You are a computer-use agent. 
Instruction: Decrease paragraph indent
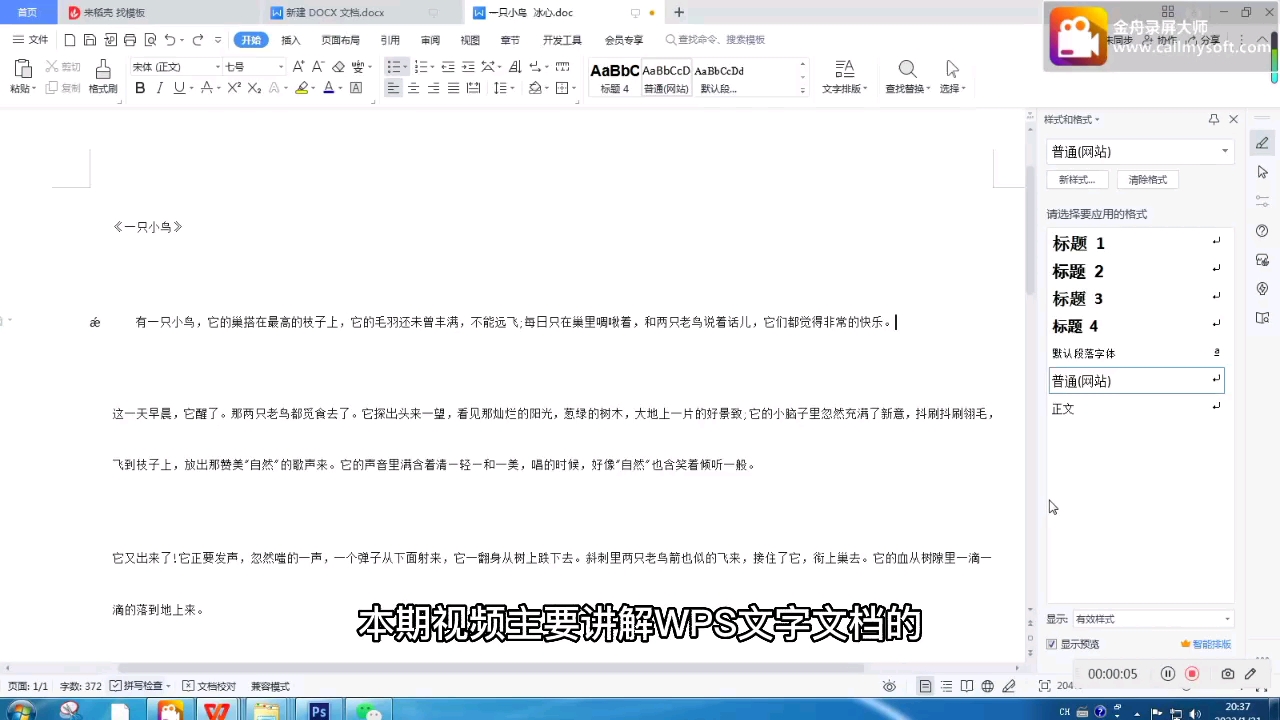[x=448, y=67]
